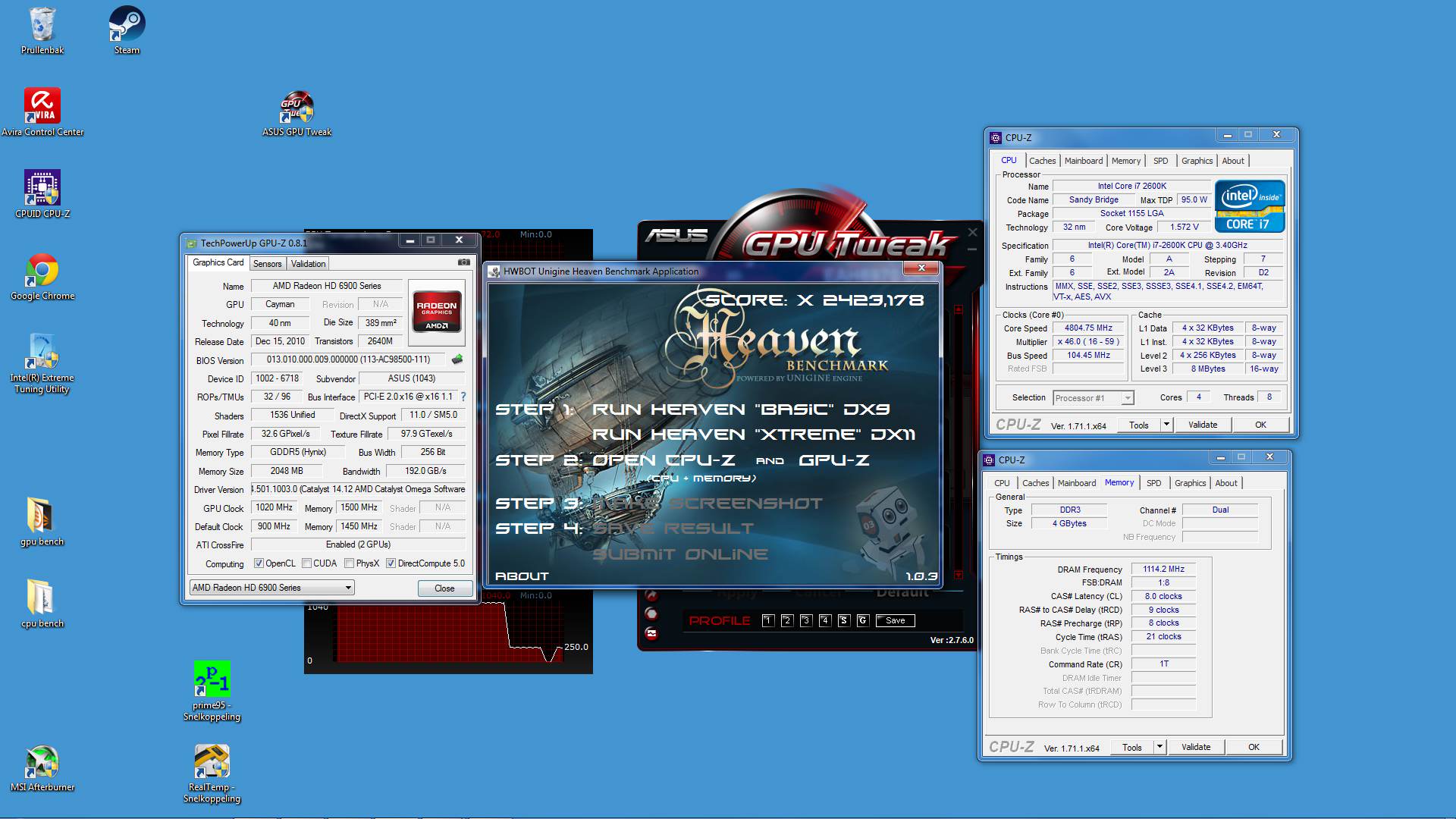
Task: Click the GPU-Z Driver Version field
Action: pos(358,489)
